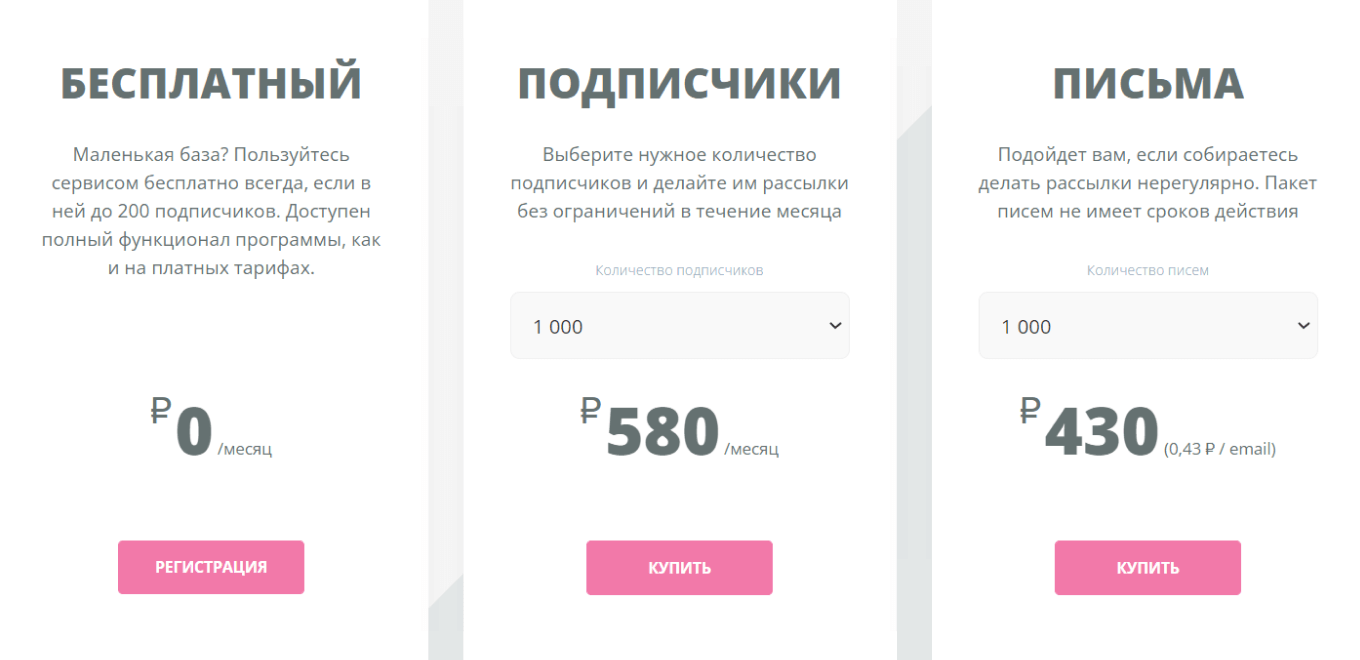This screenshot has height=660, width=1360.
Task: Select the ПИСЬМА plan title
Action: (x=1147, y=80)
